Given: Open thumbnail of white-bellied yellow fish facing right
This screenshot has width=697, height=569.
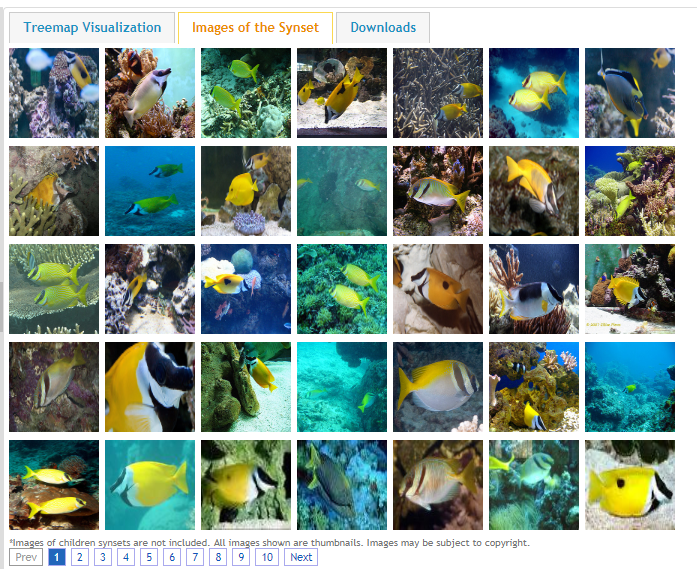Looking at the screenshot, I should tap(438, 387).
